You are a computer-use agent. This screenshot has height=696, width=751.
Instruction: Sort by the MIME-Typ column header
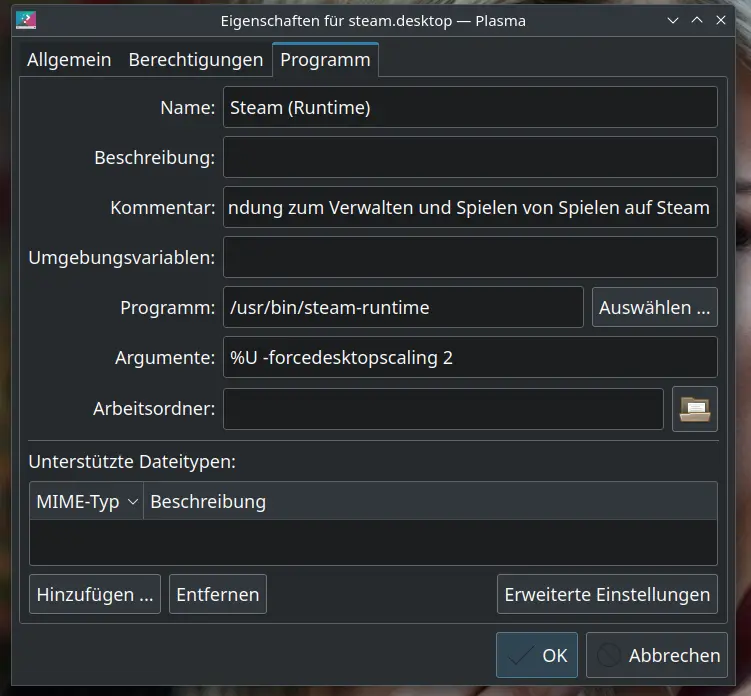click(x=87, y=502)
